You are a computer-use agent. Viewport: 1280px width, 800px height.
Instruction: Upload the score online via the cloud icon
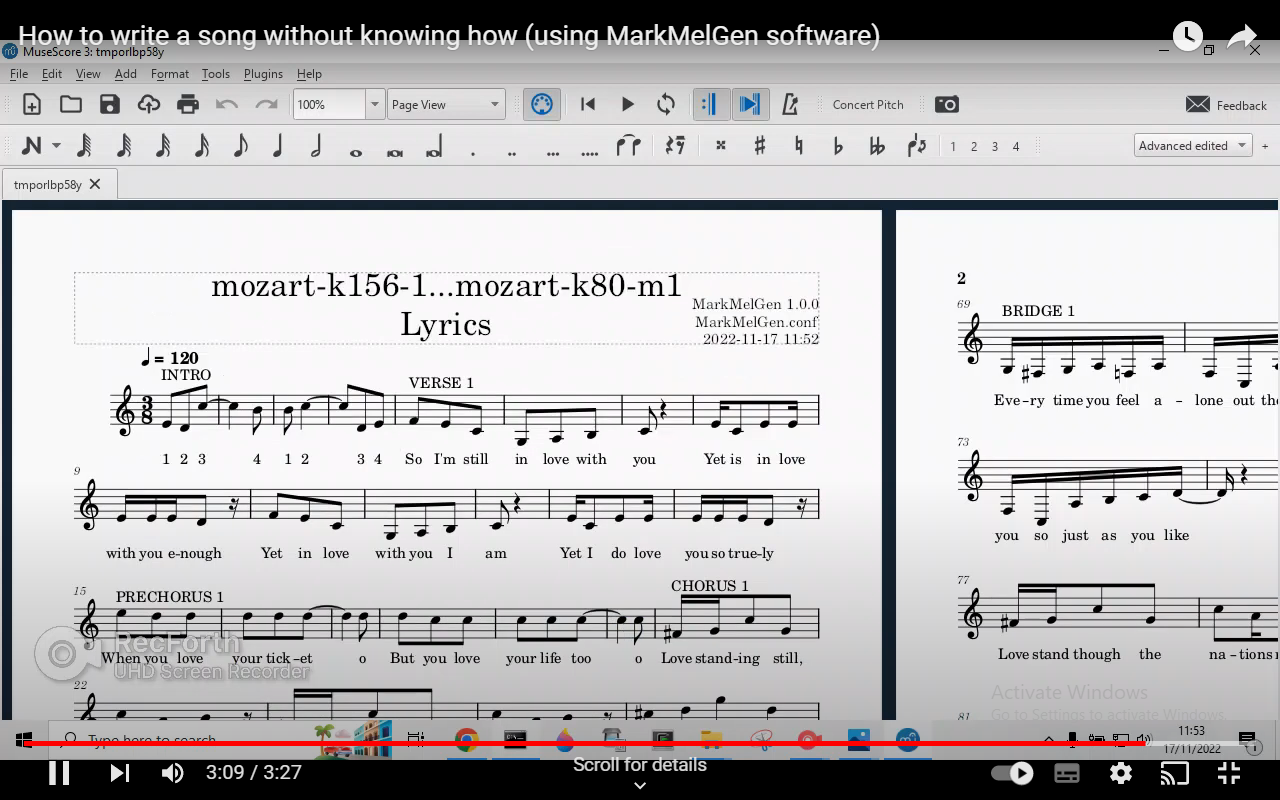click(x=149, y=104)
